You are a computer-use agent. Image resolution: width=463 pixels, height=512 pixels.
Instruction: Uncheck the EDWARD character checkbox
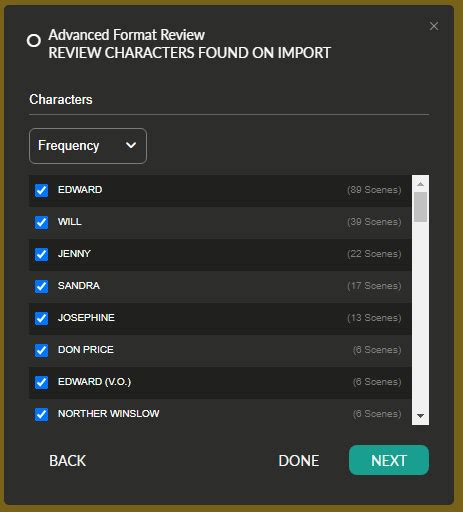pyautogui.click(x=42, y=190)
